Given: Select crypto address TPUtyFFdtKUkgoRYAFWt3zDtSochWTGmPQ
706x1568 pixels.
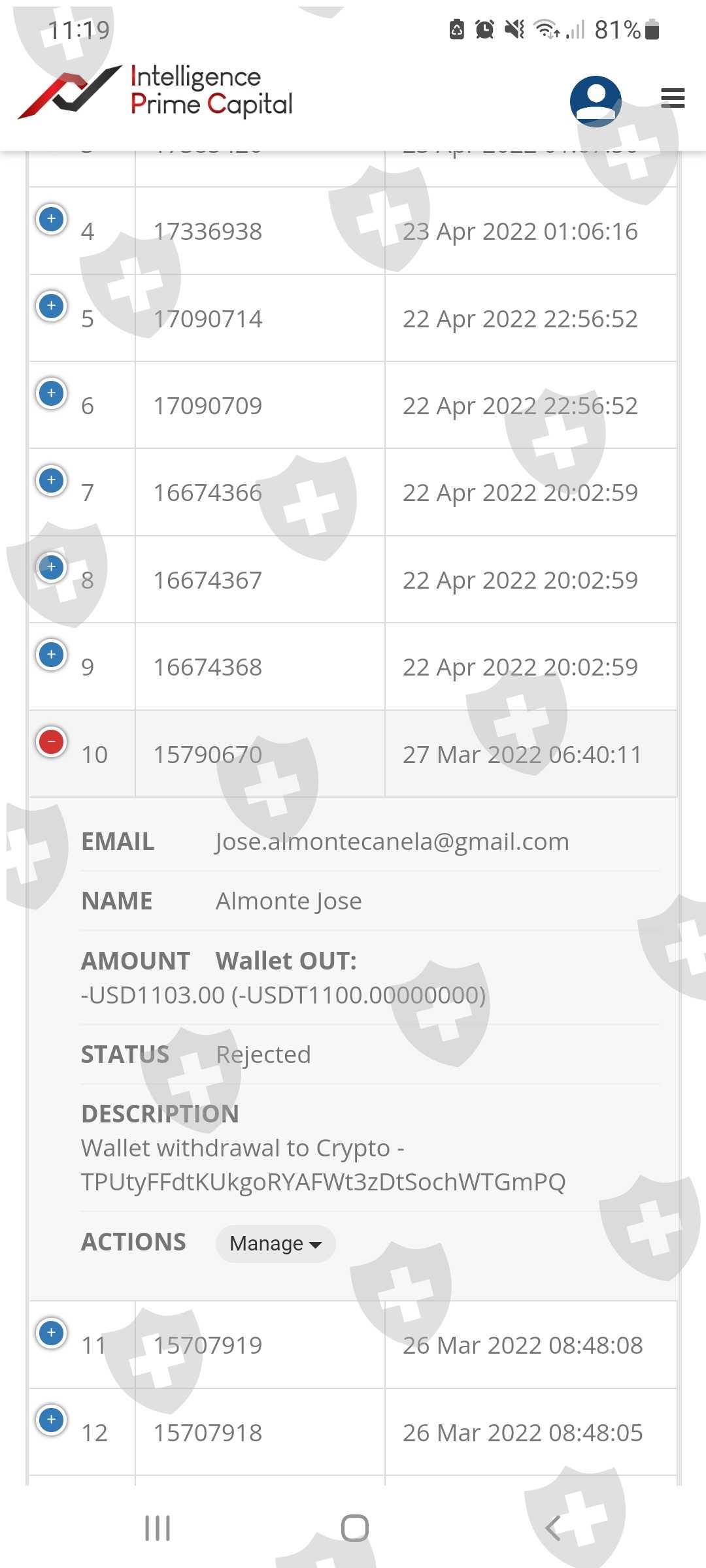Looking at the screenshot, I should tap(324, 1182).
